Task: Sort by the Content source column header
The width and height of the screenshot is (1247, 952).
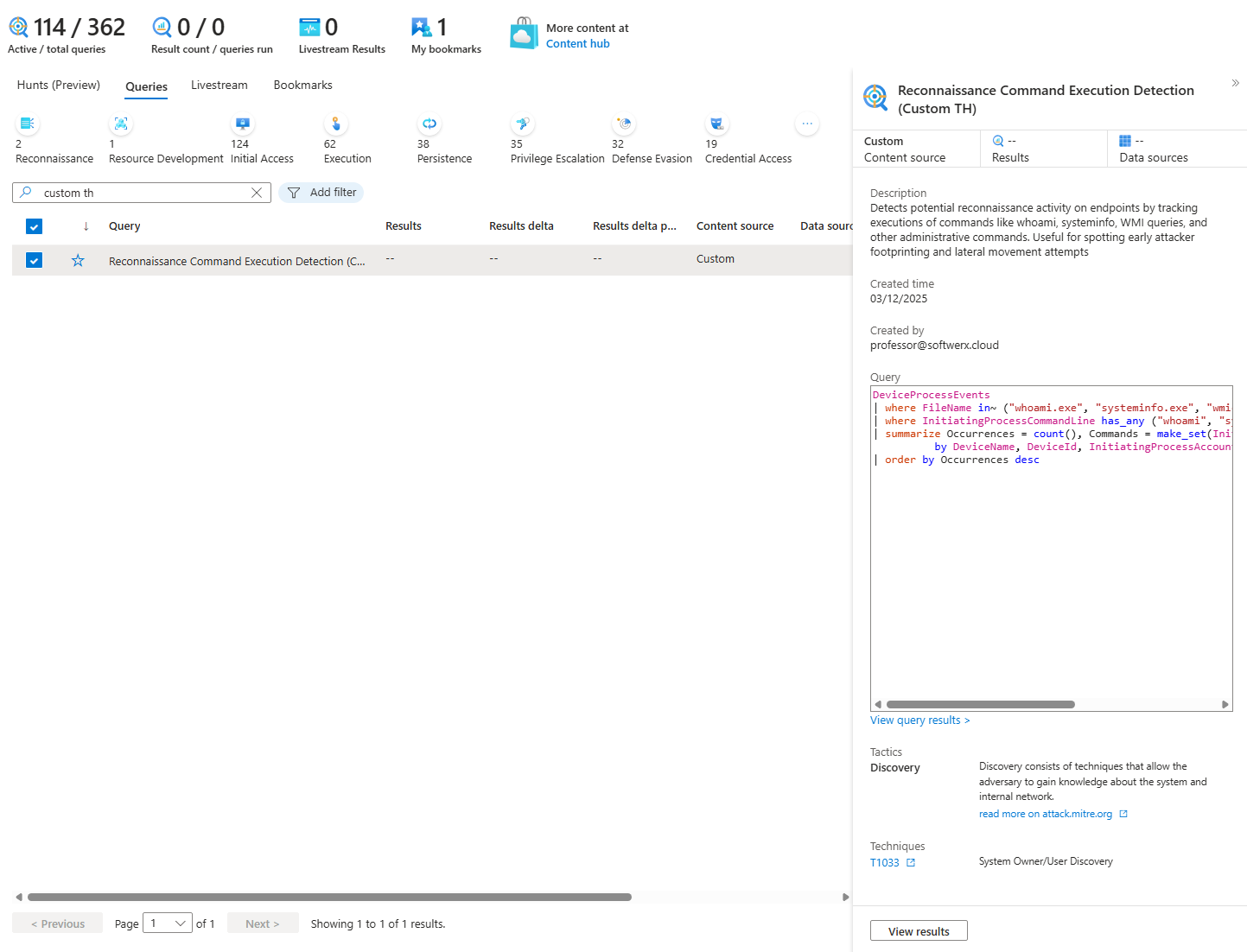Action: click(x=735, y=226)
